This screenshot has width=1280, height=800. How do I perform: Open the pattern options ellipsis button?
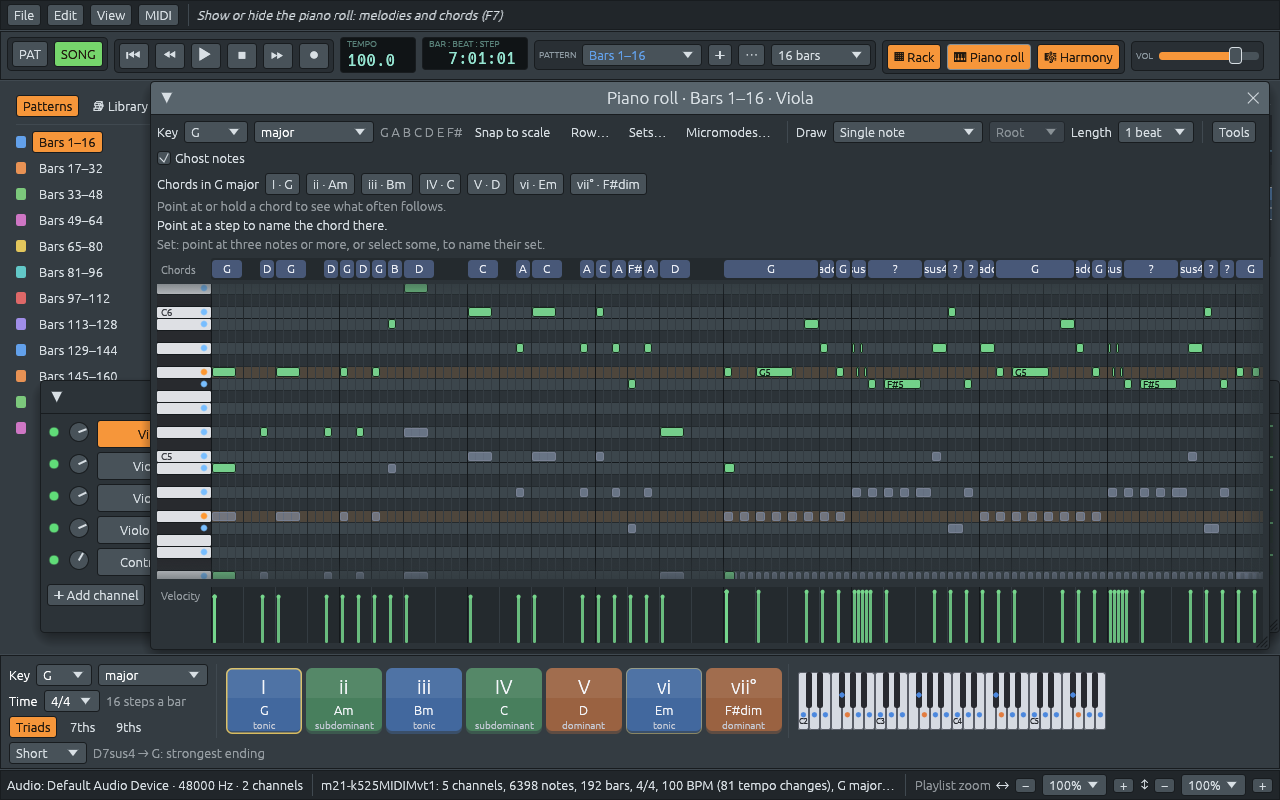click(x=752, y=55)
